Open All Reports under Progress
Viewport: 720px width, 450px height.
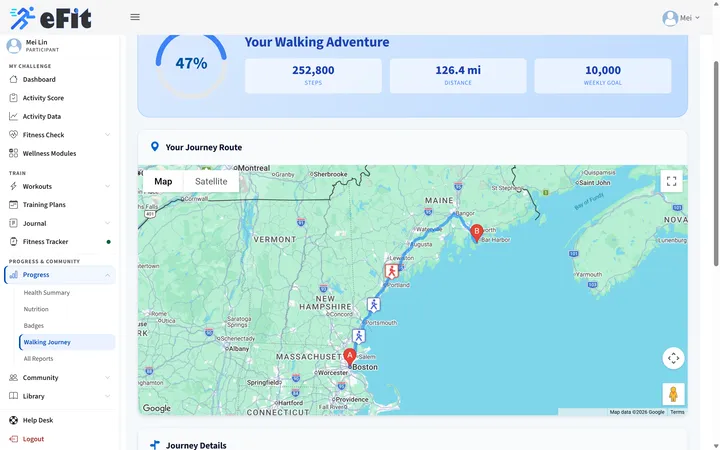38,359
